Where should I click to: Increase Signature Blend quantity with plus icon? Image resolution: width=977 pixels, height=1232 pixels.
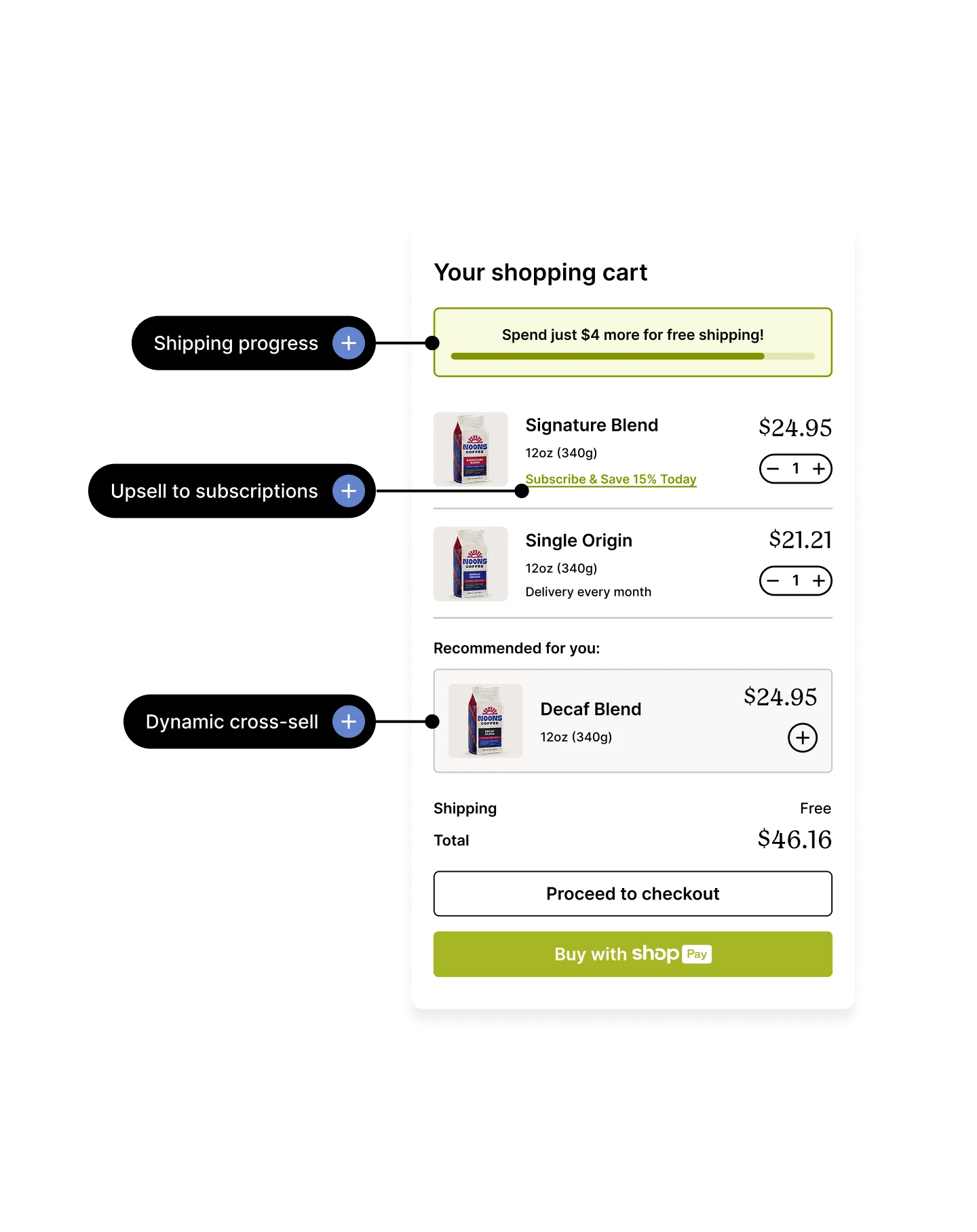[819, 469]
